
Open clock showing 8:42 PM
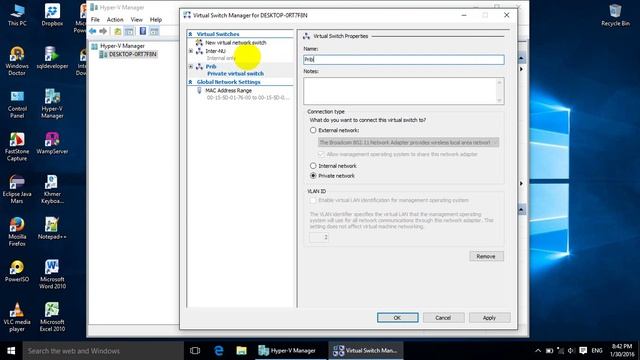point(622,350)
